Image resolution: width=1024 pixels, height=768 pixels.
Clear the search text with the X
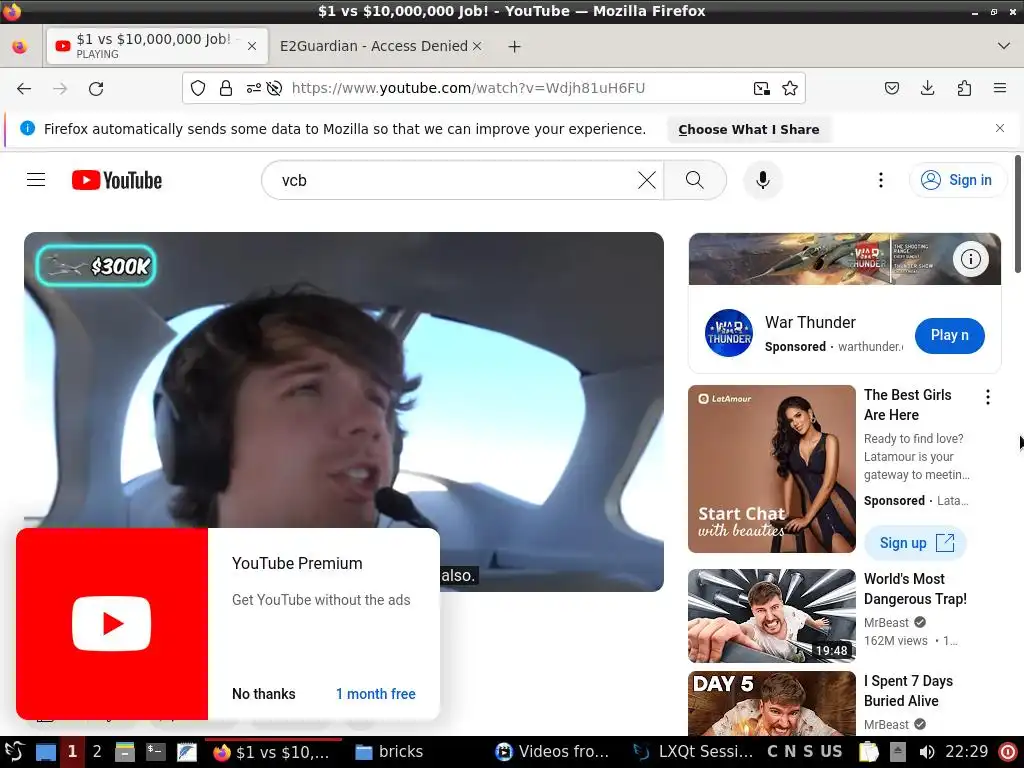(x=647, y=180)
